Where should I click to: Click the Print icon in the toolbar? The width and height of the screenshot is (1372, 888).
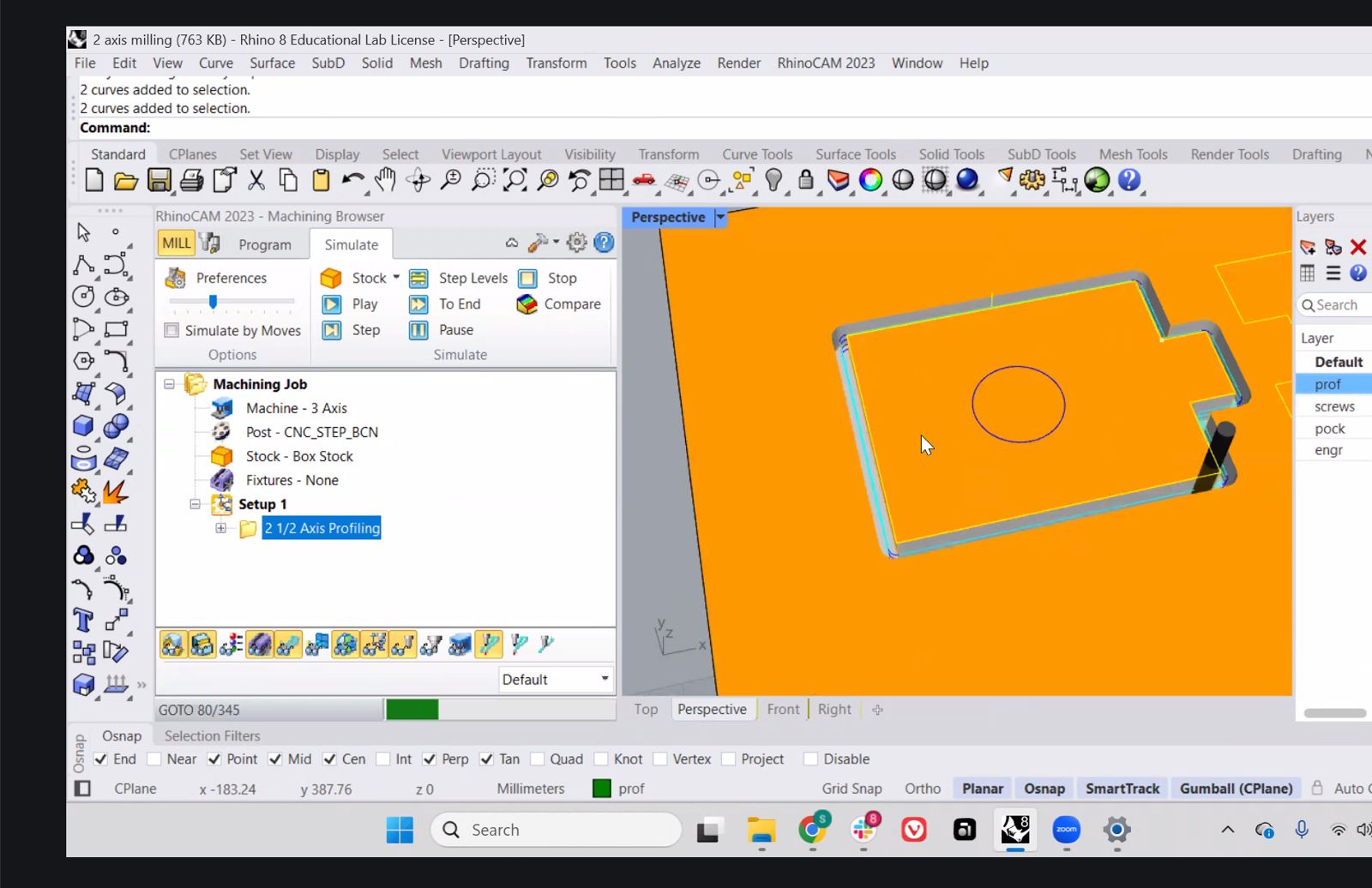192,180
